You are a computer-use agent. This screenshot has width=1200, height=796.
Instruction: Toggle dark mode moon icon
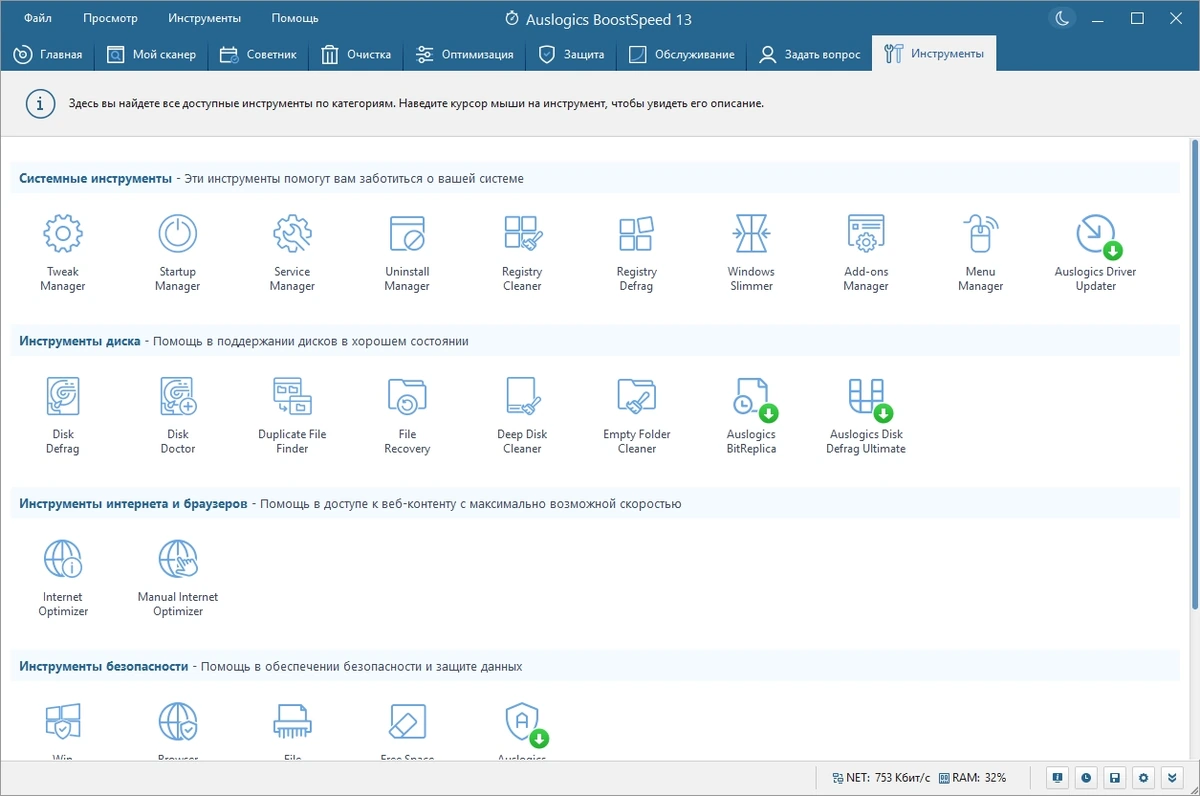click(x=1062, y=18)
